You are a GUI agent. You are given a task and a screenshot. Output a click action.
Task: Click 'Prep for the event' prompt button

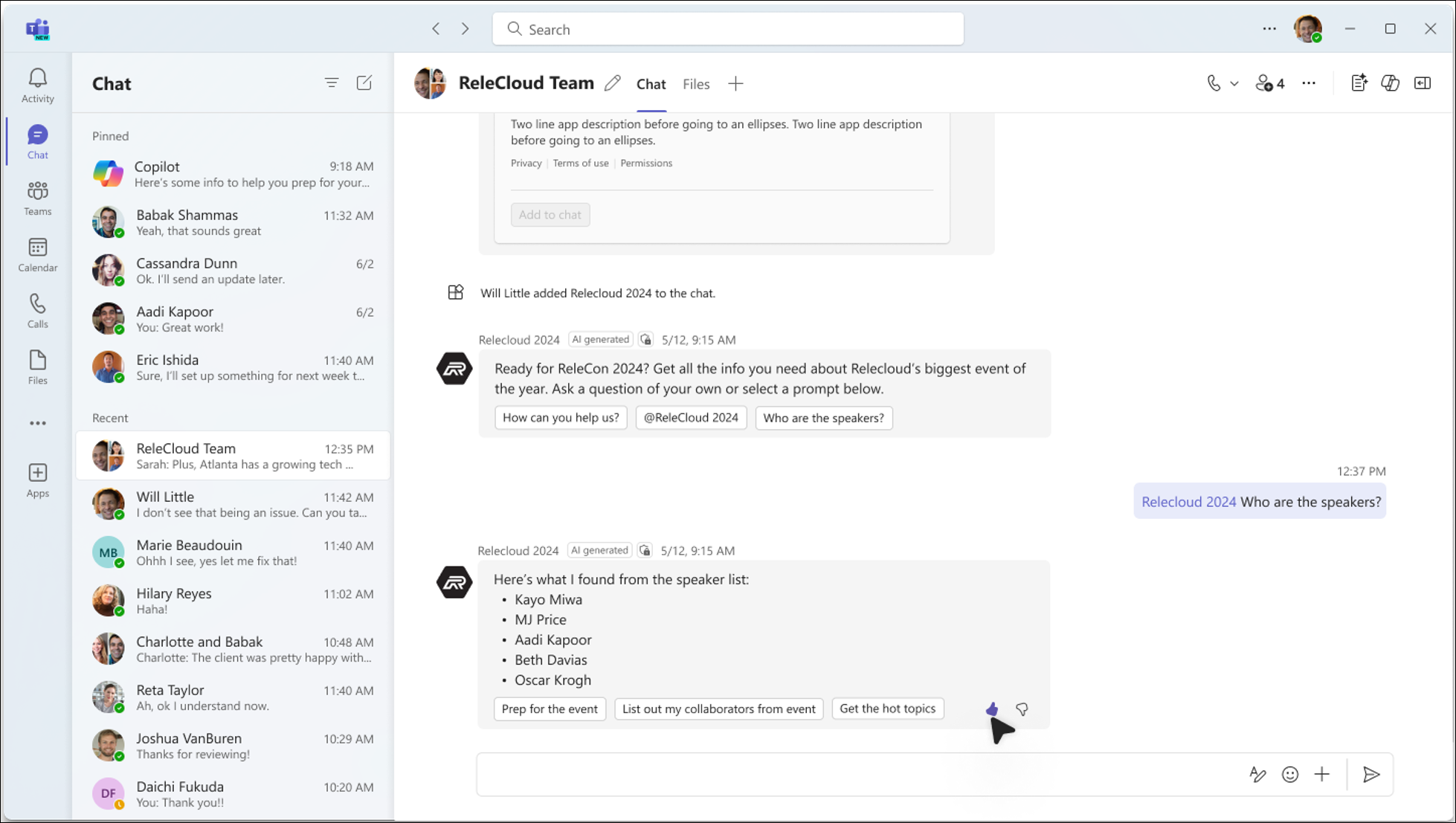click(x=549, y=708)
